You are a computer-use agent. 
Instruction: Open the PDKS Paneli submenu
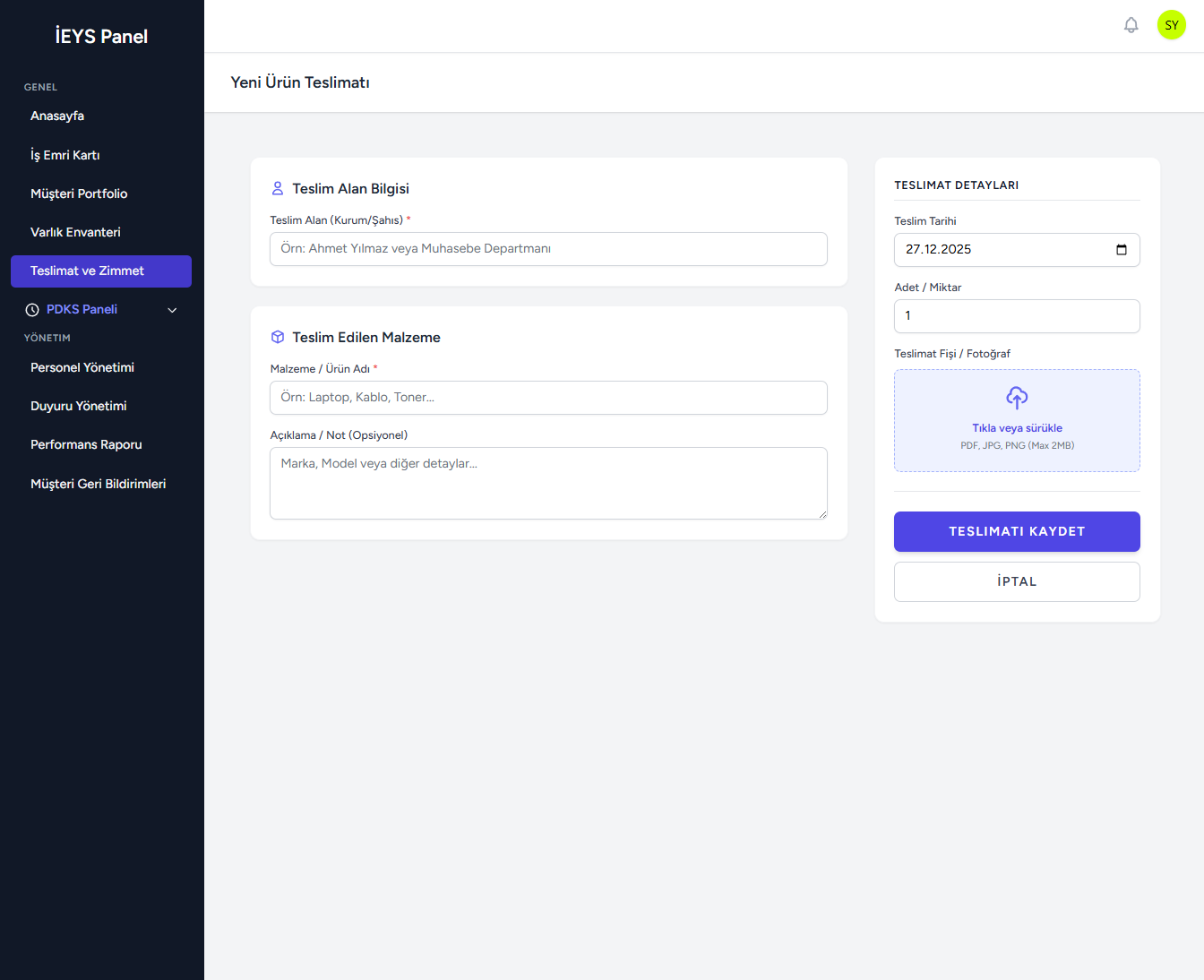(x=82, y=310)
